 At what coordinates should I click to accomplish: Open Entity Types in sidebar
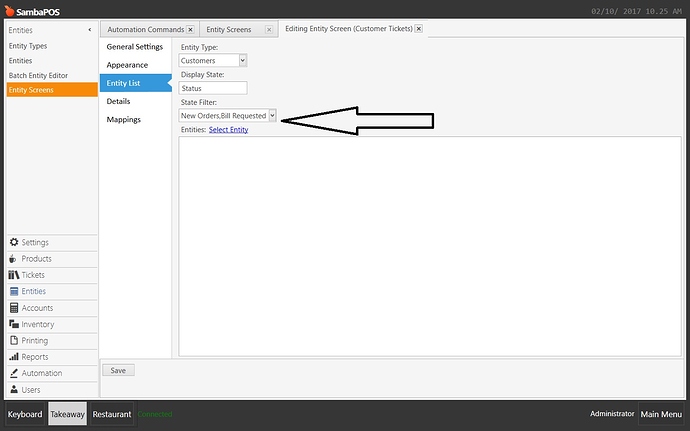point(52,46)
